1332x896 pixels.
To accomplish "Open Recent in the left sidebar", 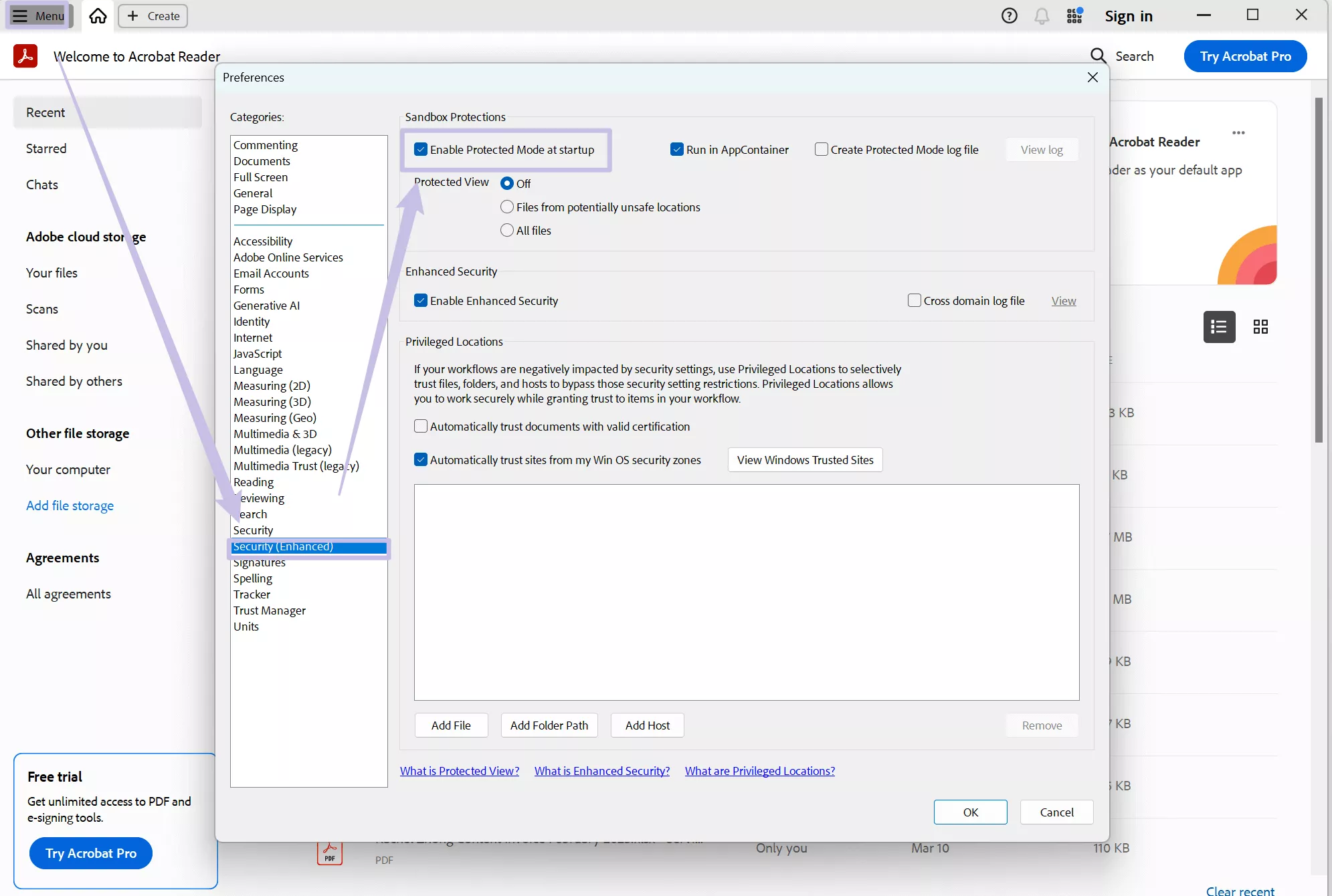I will tap(45, 112).
